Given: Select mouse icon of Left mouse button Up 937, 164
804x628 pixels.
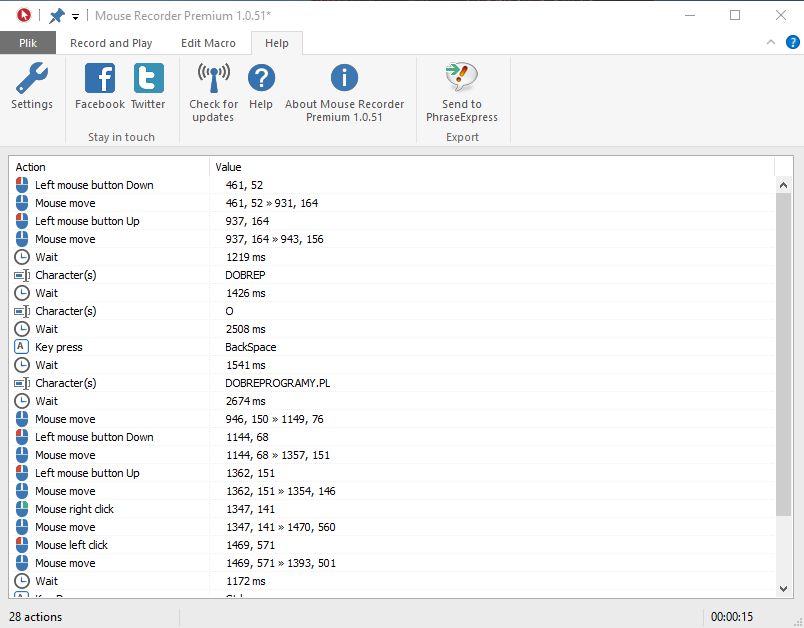Looking at the screenshot, I should 22,221.
